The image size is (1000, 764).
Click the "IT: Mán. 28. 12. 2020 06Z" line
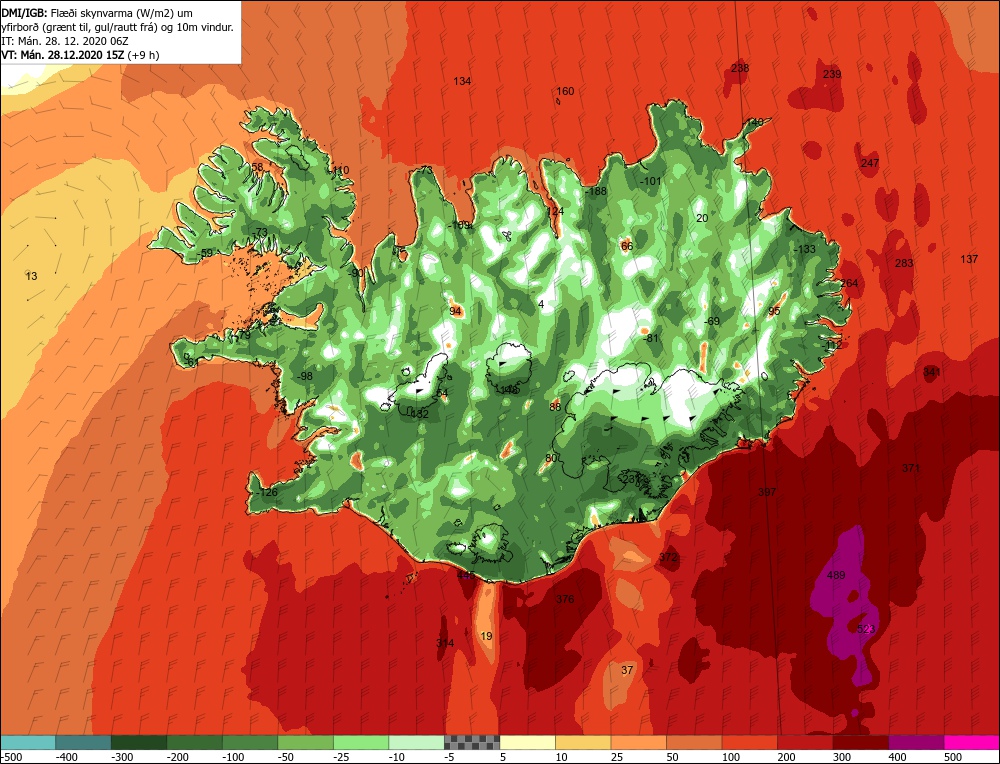(65, 41)
